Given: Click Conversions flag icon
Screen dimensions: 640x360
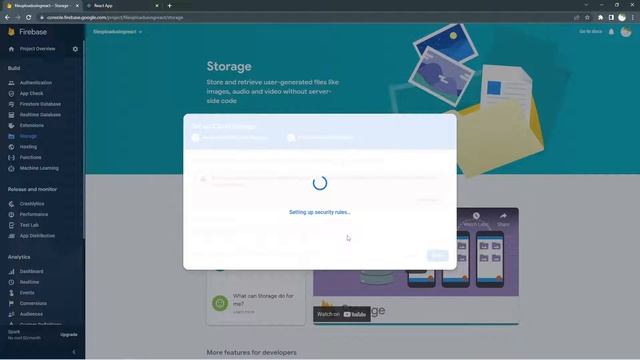Looking at the screenshot, I should tap(11, 303).
